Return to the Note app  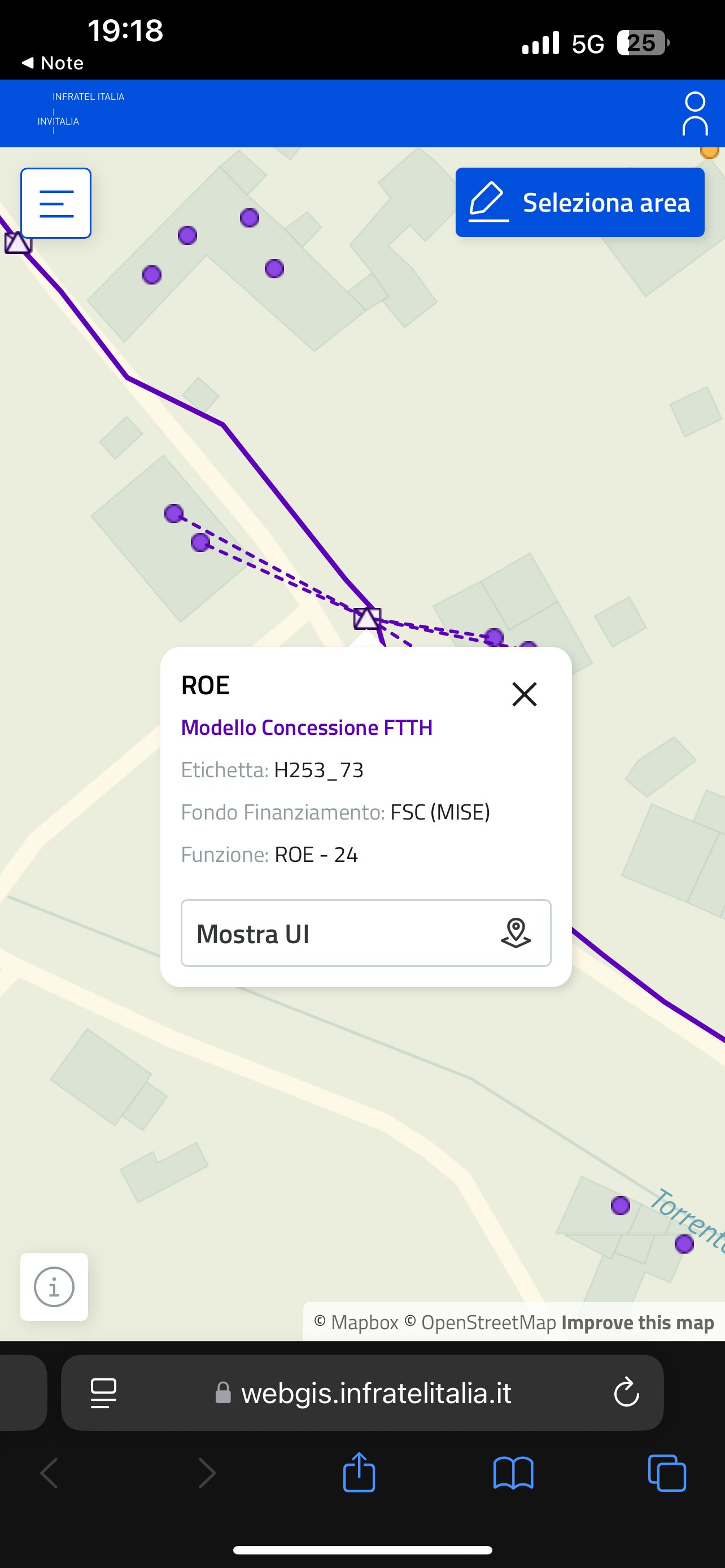(53, 63)
